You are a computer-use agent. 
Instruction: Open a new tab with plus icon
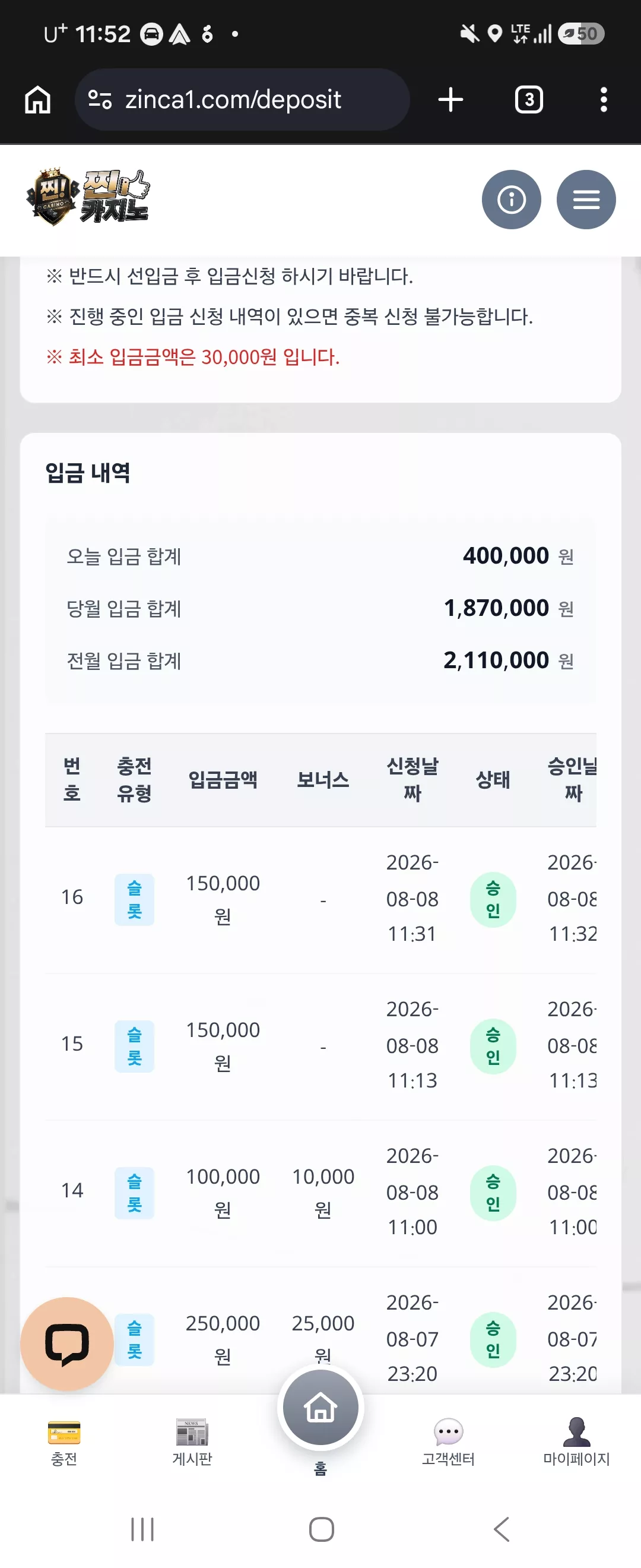pyautogui.click(x=450, y=99)
